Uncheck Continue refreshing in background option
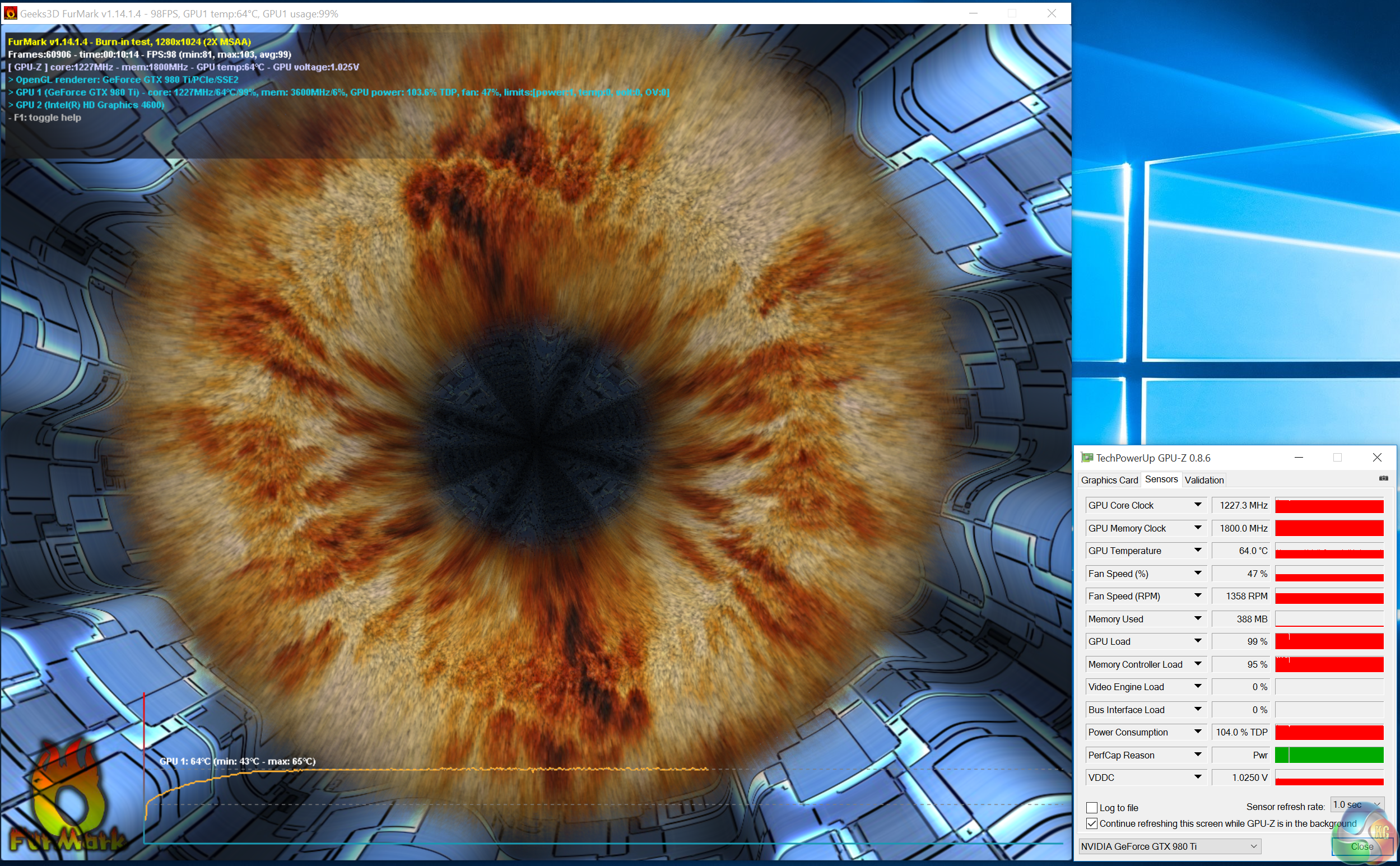 point(1092,823)
